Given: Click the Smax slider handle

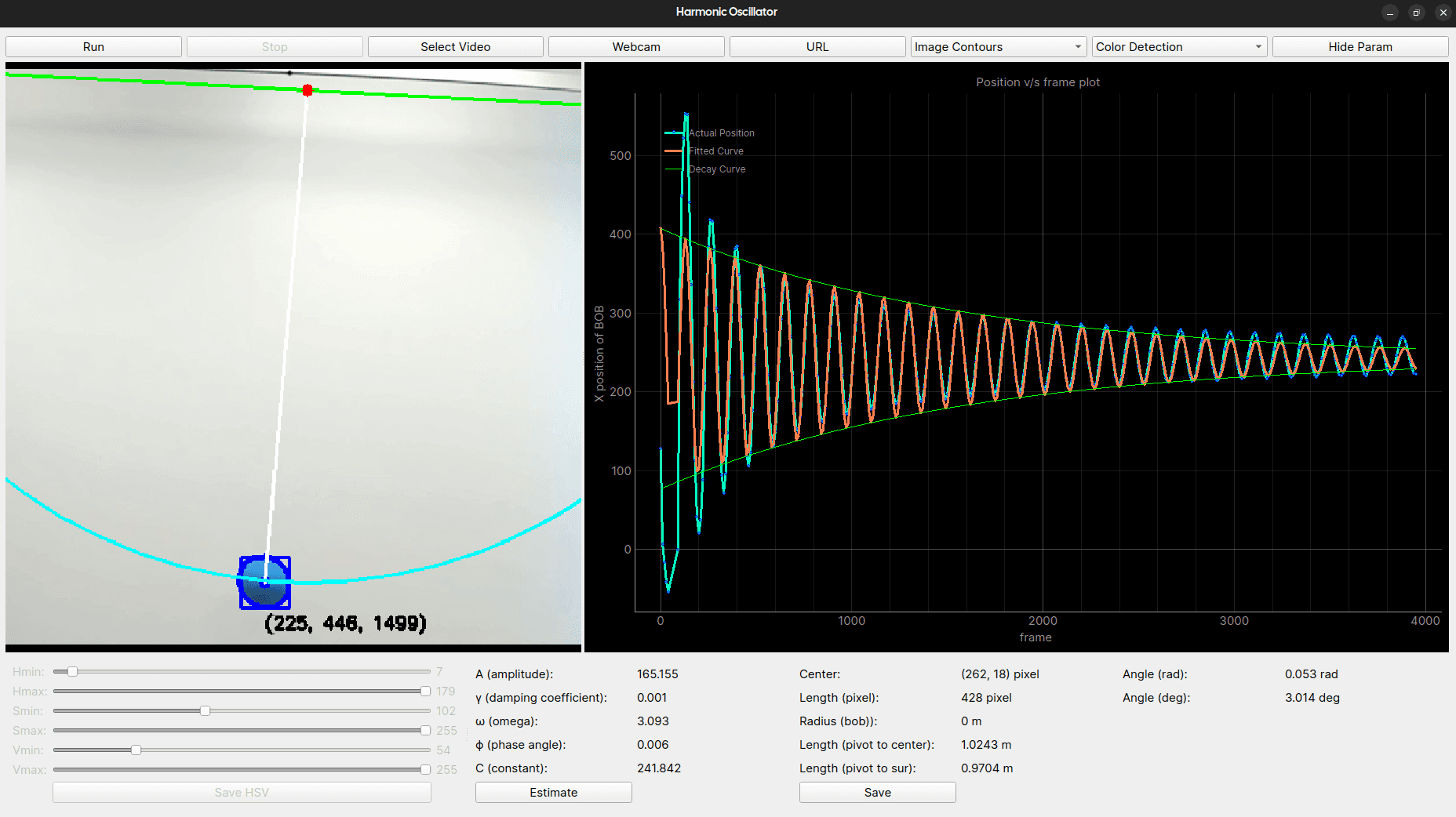Looking at the screenshot, I should 425,731.
